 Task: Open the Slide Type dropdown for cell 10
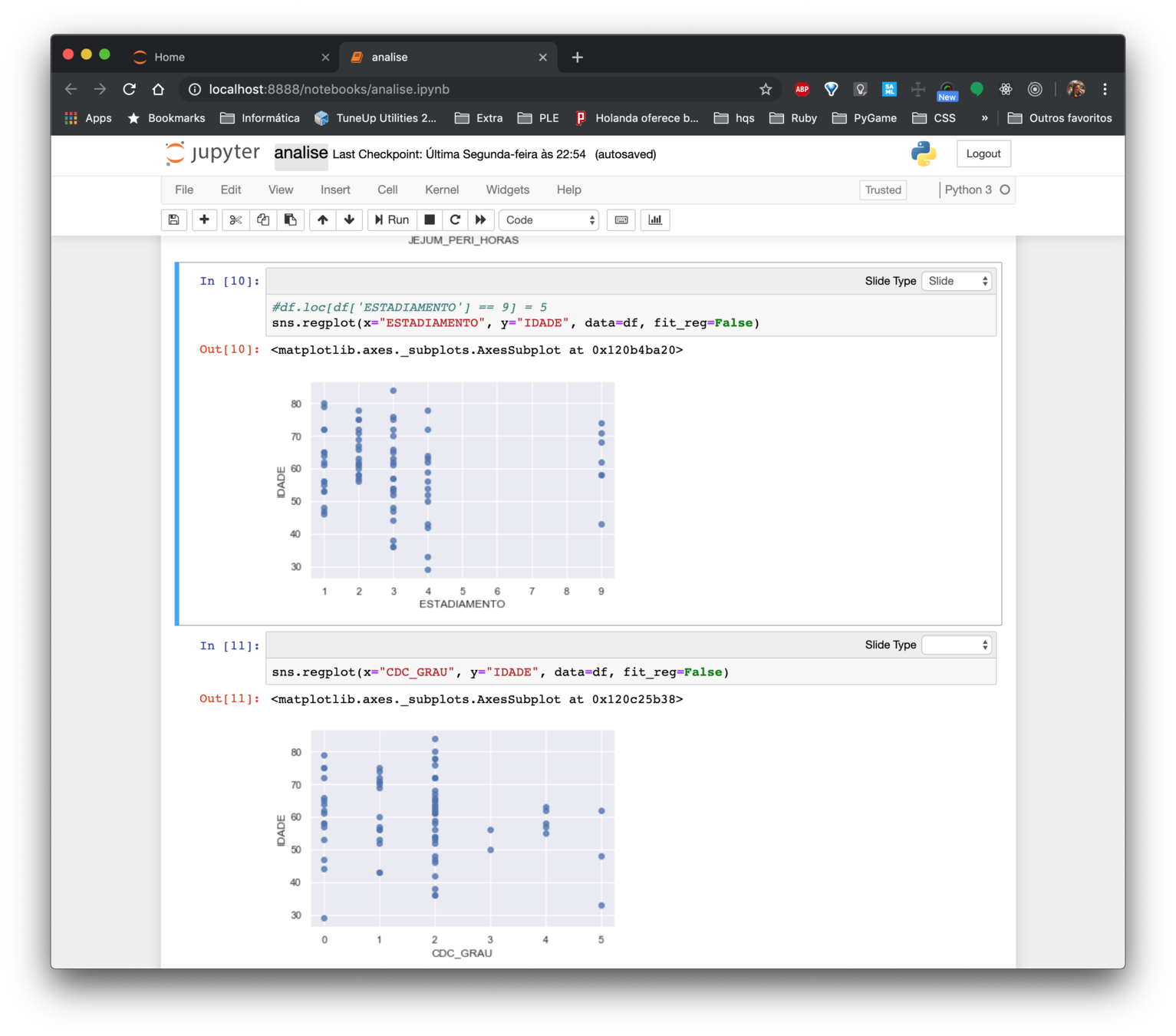[957, 282]
